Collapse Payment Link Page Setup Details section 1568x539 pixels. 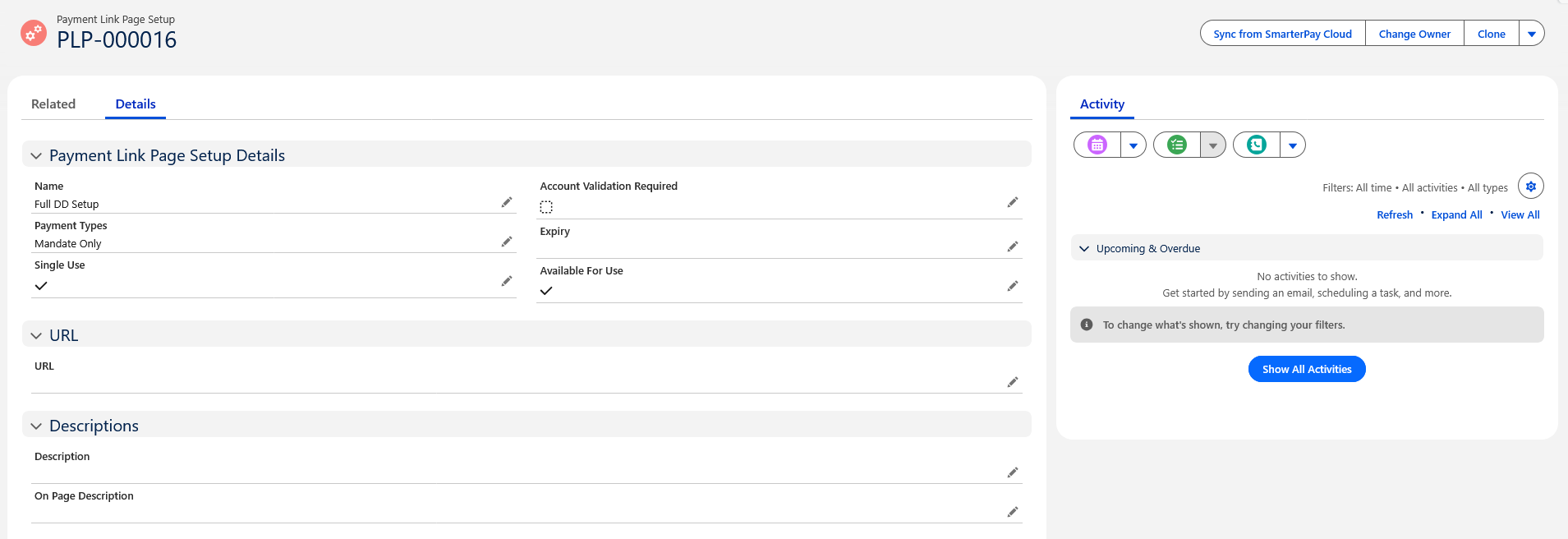click(x=36, y=156)
